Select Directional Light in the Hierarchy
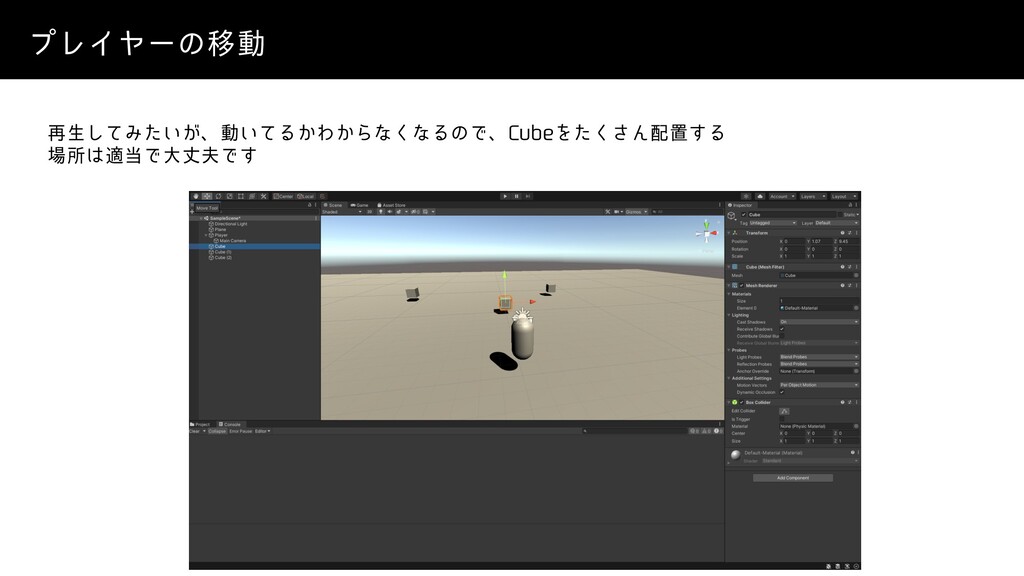This screenshot has height=576, width=1024. (230, 223)
